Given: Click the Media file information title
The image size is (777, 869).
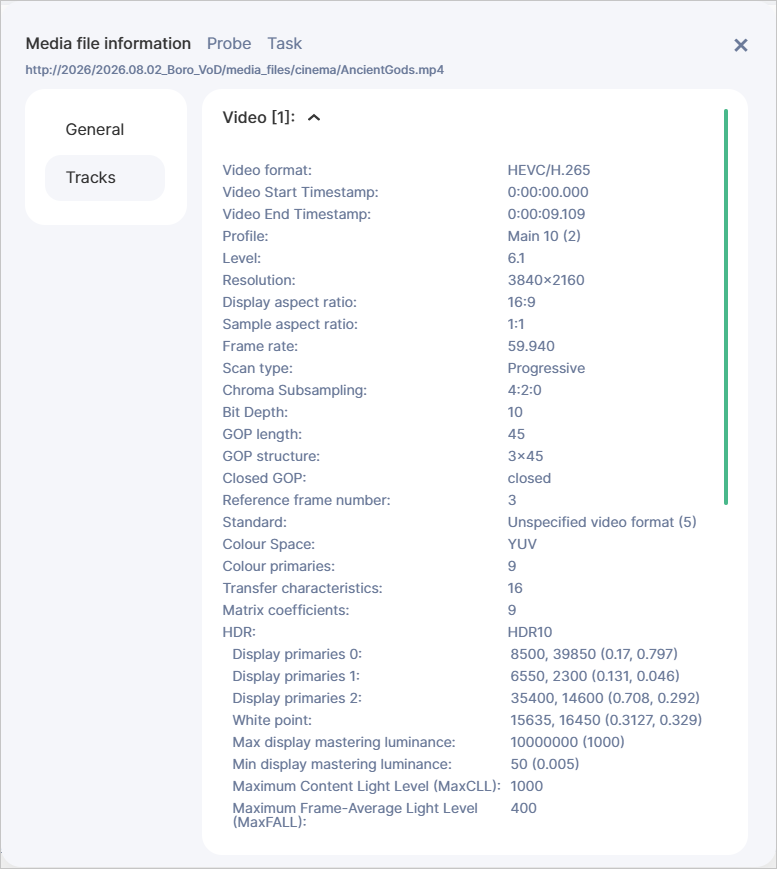Looking at the screenshot, I should [108, 43].
